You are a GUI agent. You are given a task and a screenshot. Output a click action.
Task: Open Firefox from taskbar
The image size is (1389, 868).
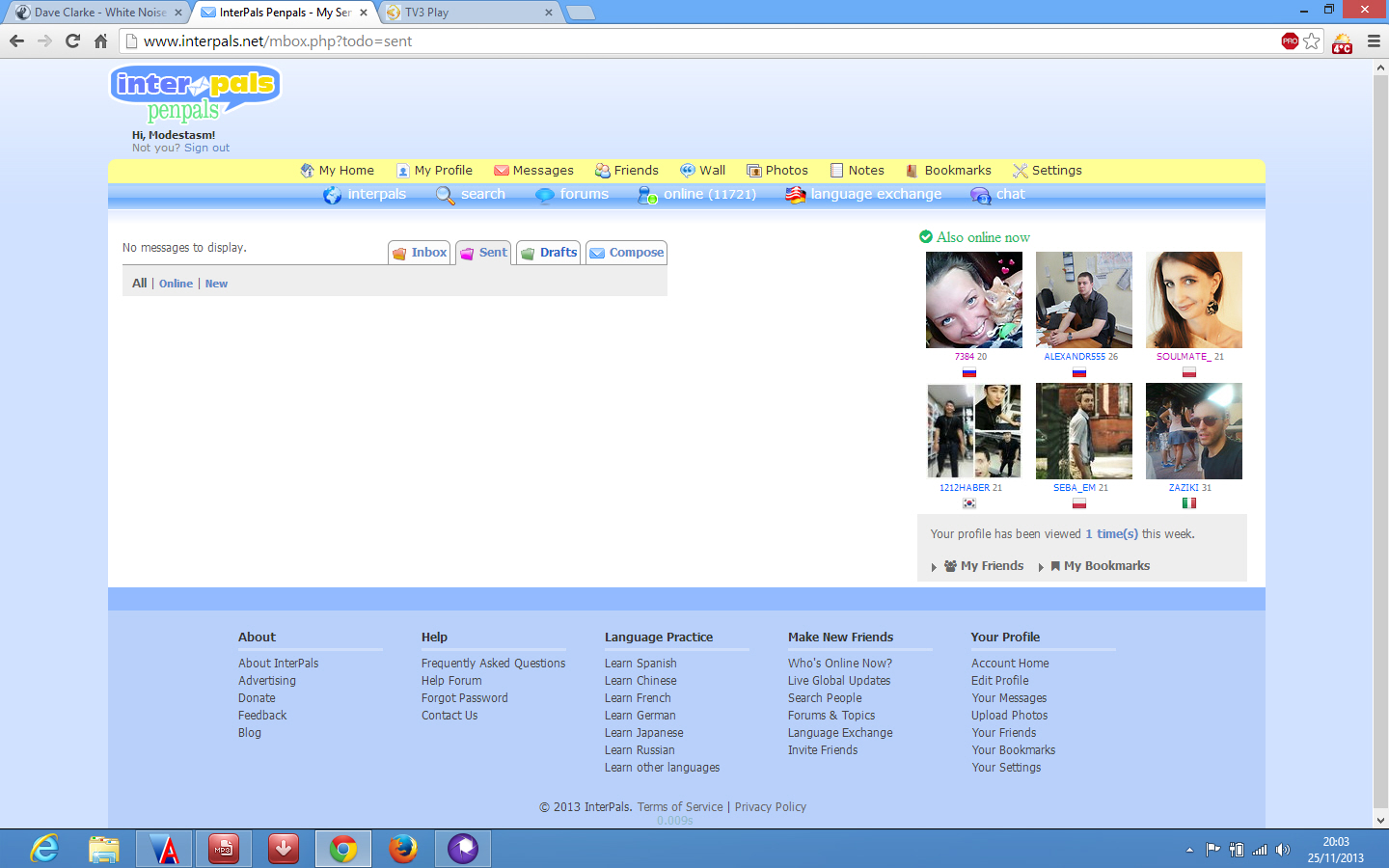click(x=403, y=849)
